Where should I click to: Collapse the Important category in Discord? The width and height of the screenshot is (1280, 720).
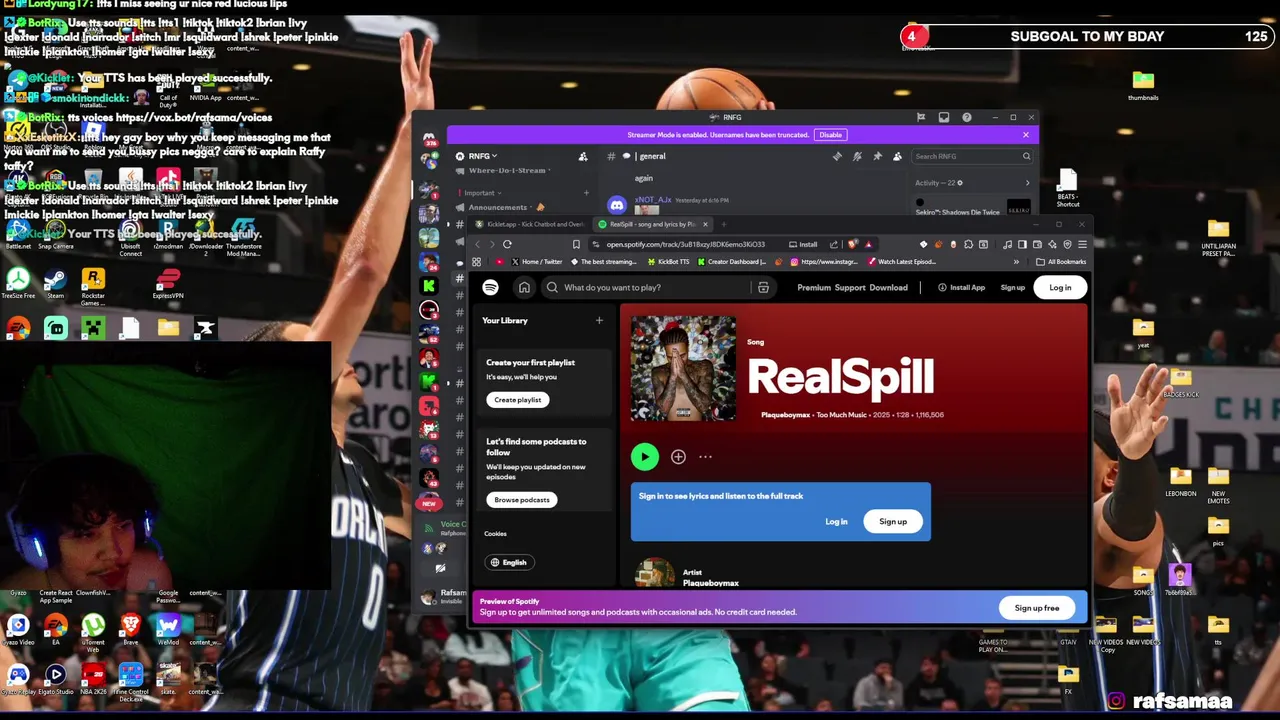[480, 193]
